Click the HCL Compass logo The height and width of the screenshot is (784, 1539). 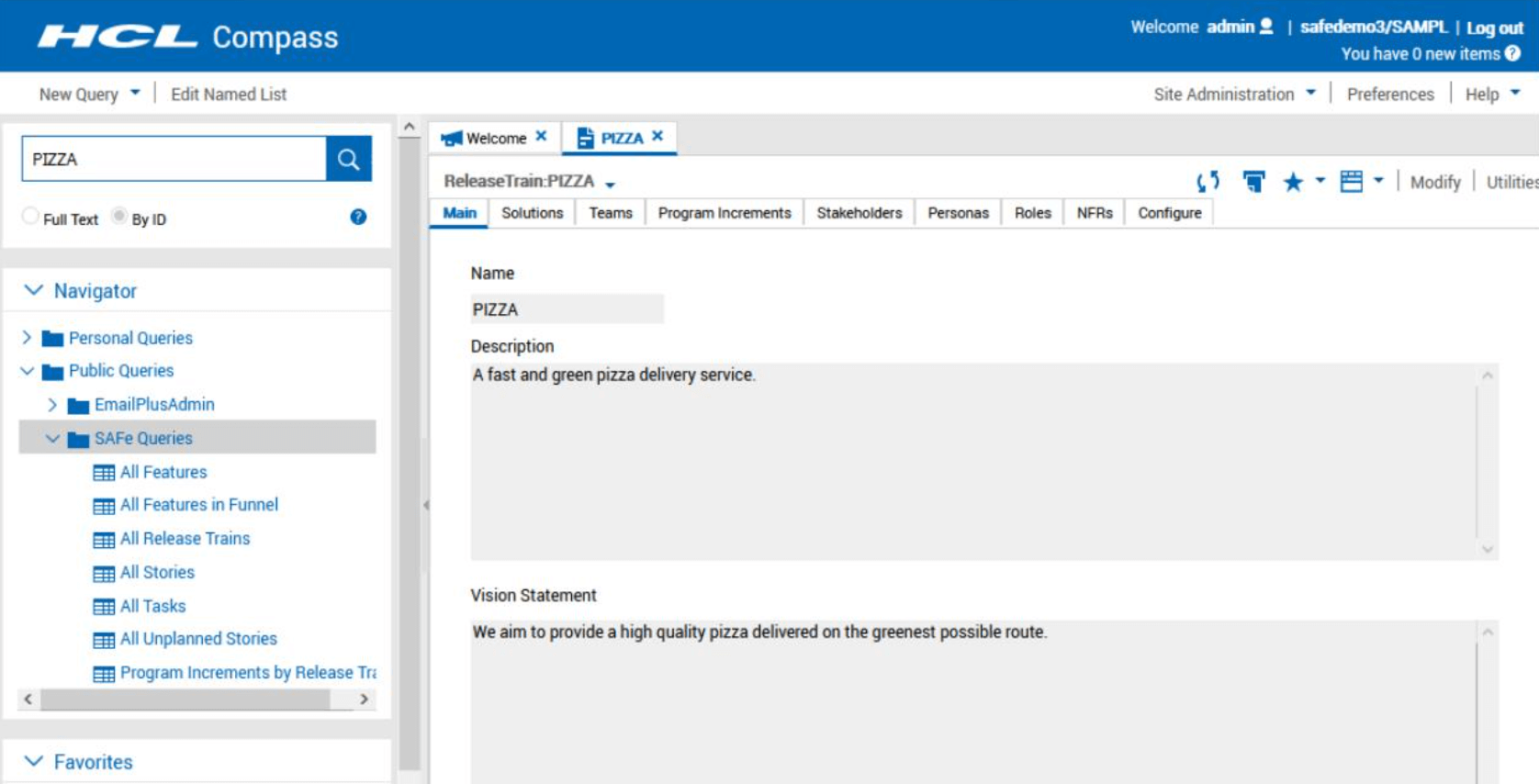click(188, 37)
